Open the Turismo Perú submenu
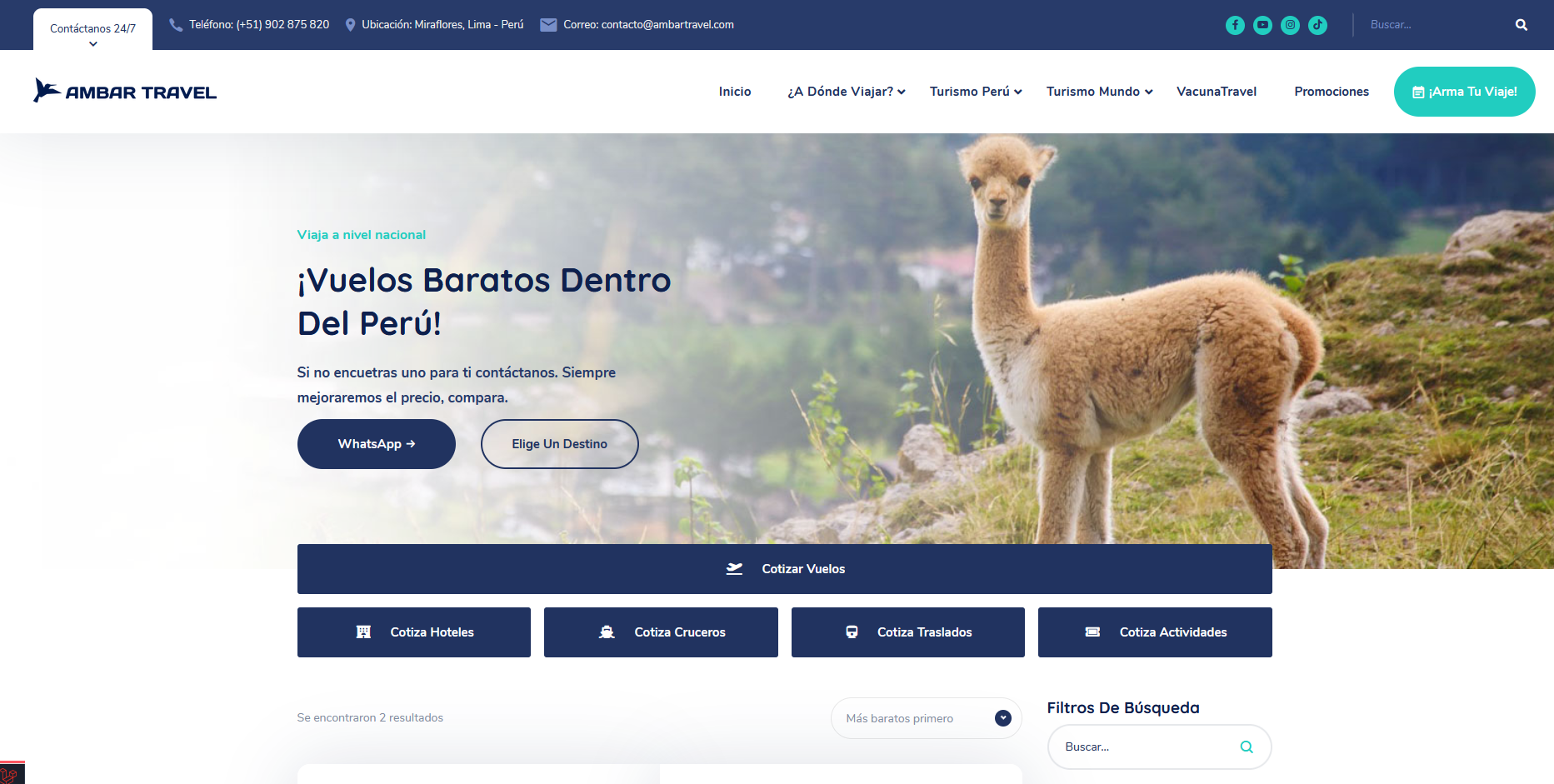 pyautogui.click(x=975, y=92)
